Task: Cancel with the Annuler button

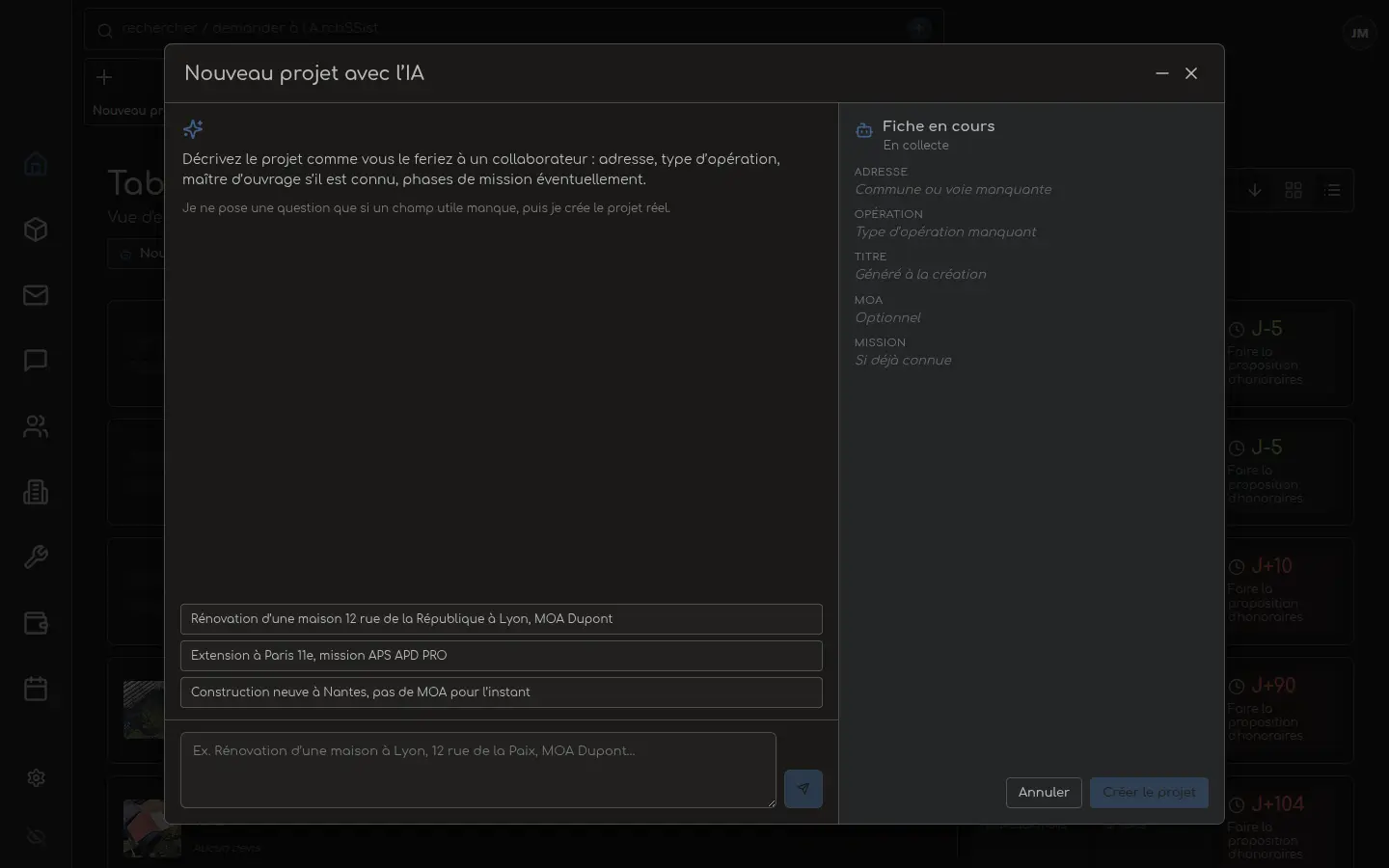Action: click(x=1044, y=793)
